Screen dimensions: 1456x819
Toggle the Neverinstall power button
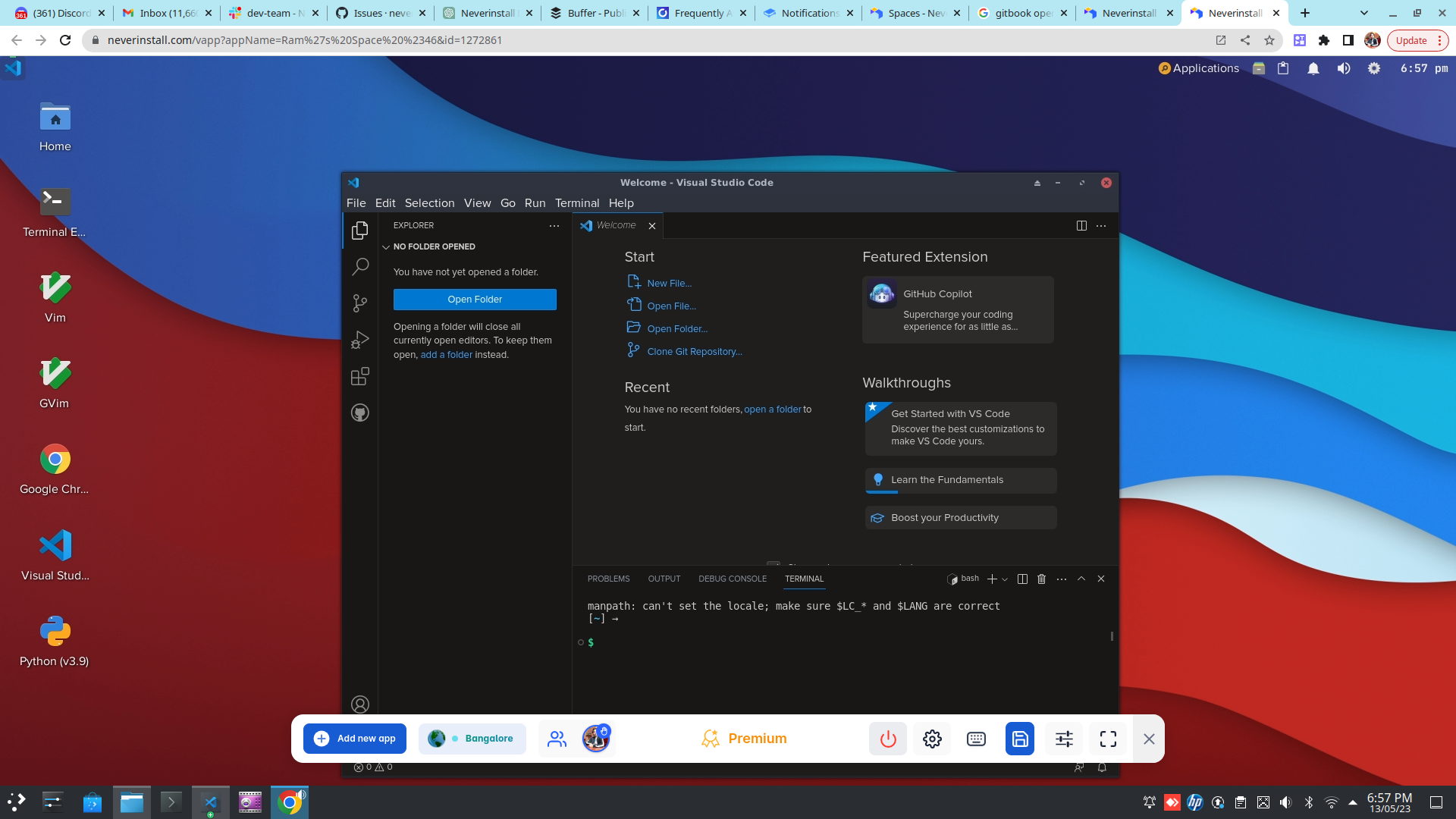[x=888, y=739]
